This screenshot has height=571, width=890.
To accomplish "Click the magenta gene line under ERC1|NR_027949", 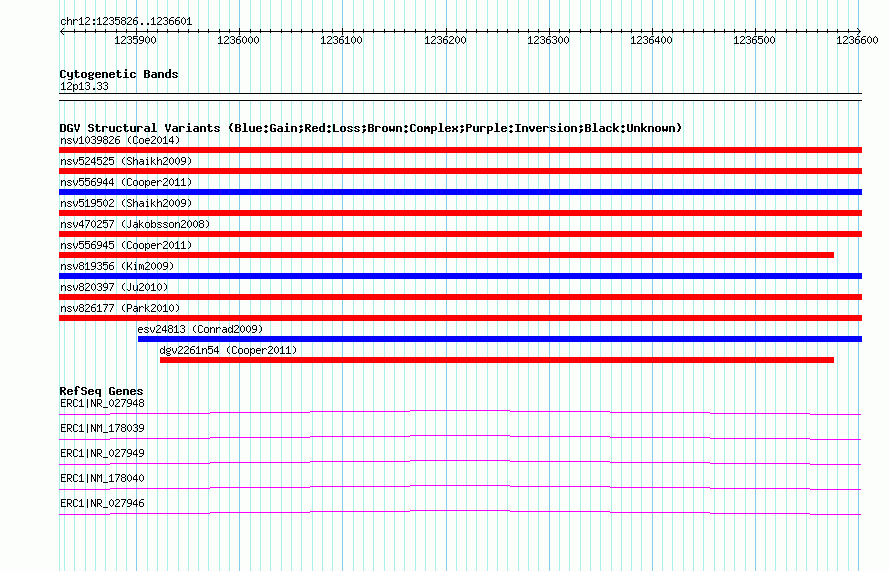I will pos(460,460).
